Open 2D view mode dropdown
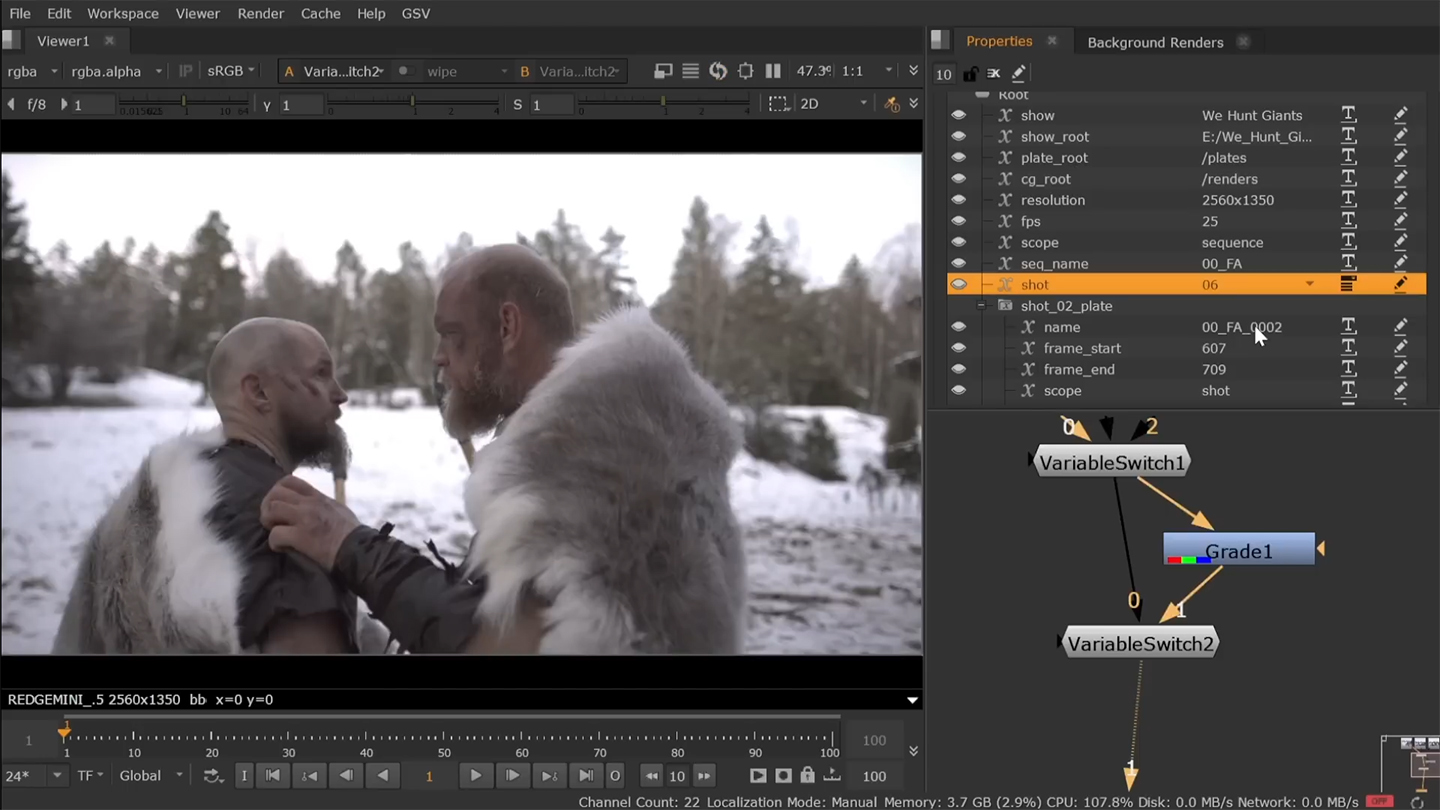 click(x=833, y=104)
